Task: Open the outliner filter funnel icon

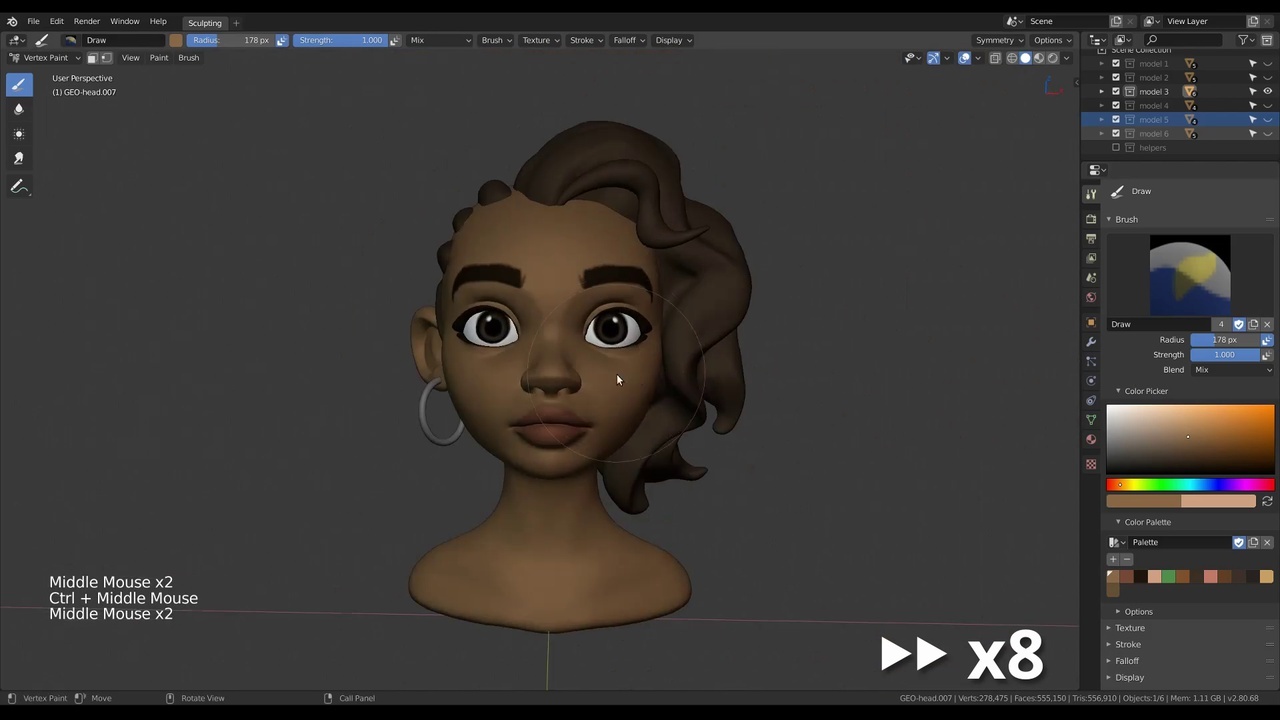Action: click(x=1243, y=40)
